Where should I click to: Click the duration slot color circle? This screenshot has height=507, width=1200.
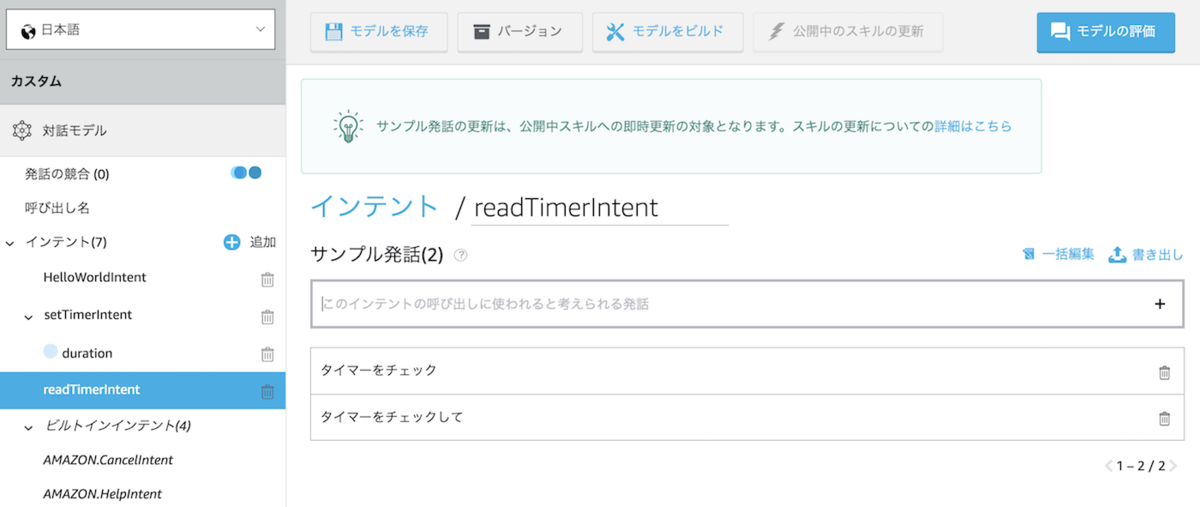click(x=50, y=351)
